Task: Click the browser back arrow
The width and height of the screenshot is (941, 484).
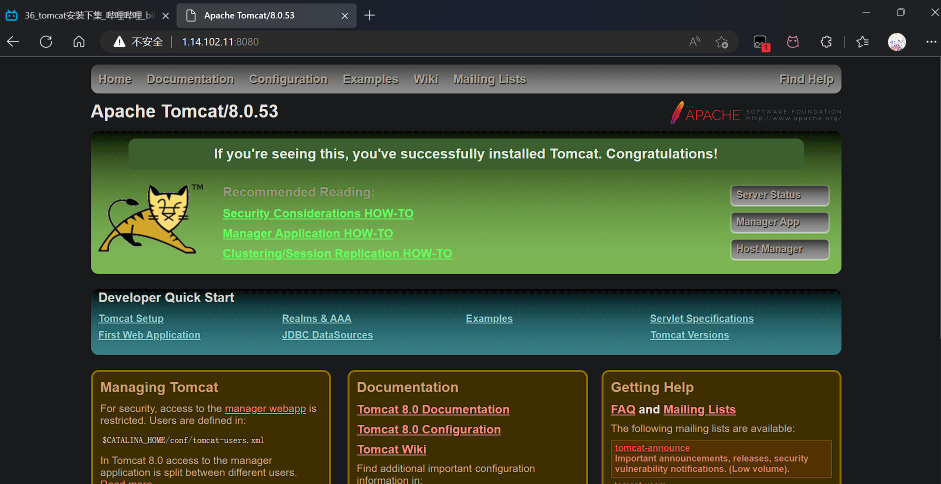Action: click(x=13, y=42)
